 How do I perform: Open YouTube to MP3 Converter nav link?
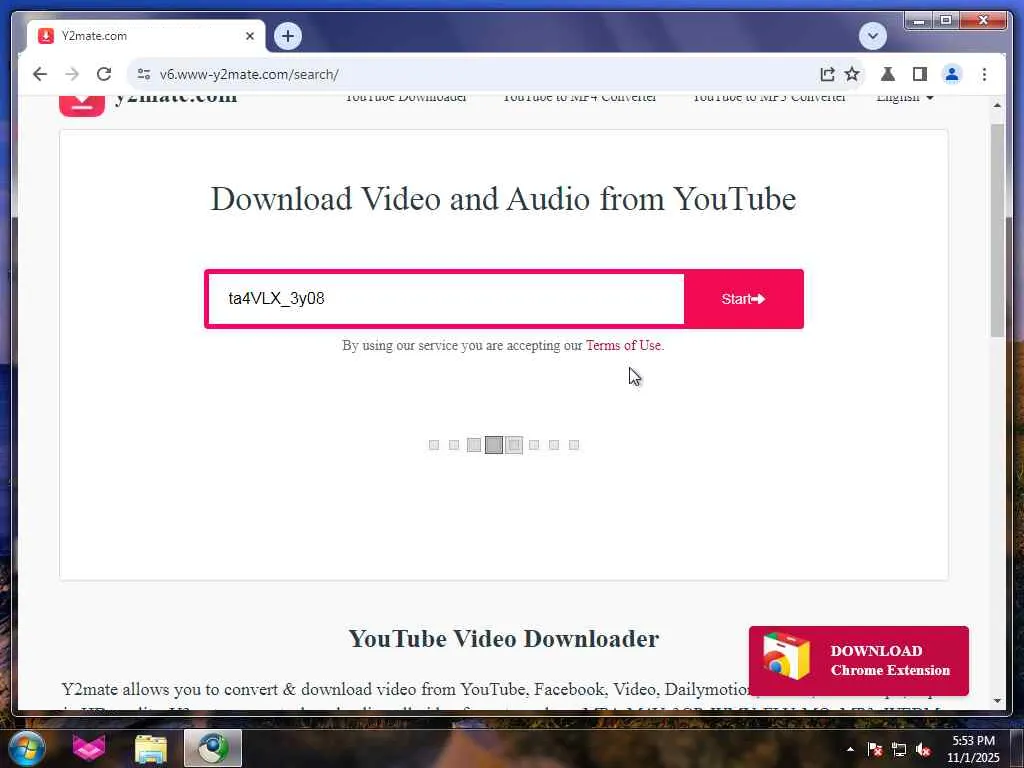pos(769,98)
